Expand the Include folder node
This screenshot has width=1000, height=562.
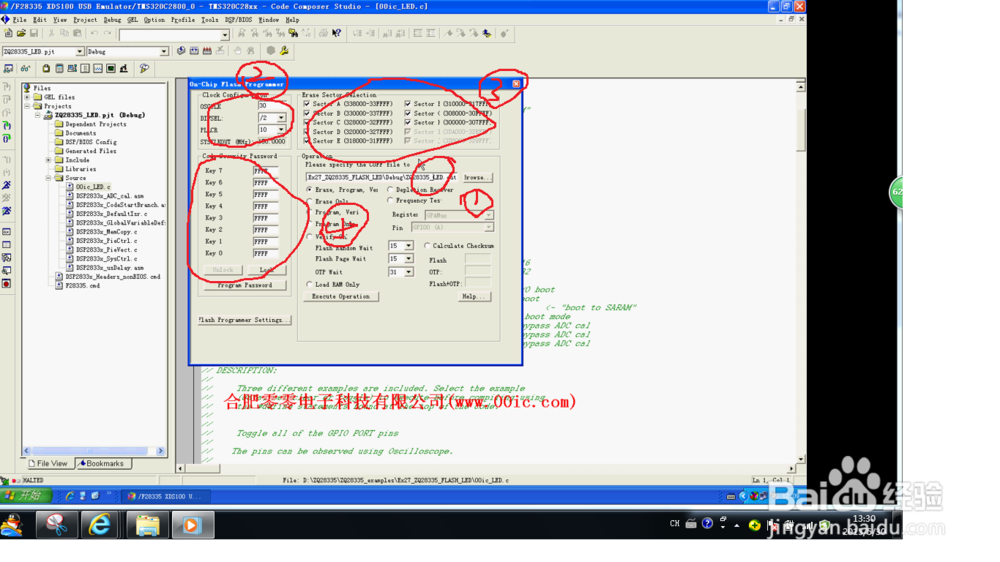pyautogui.click(x=48, y=160)
